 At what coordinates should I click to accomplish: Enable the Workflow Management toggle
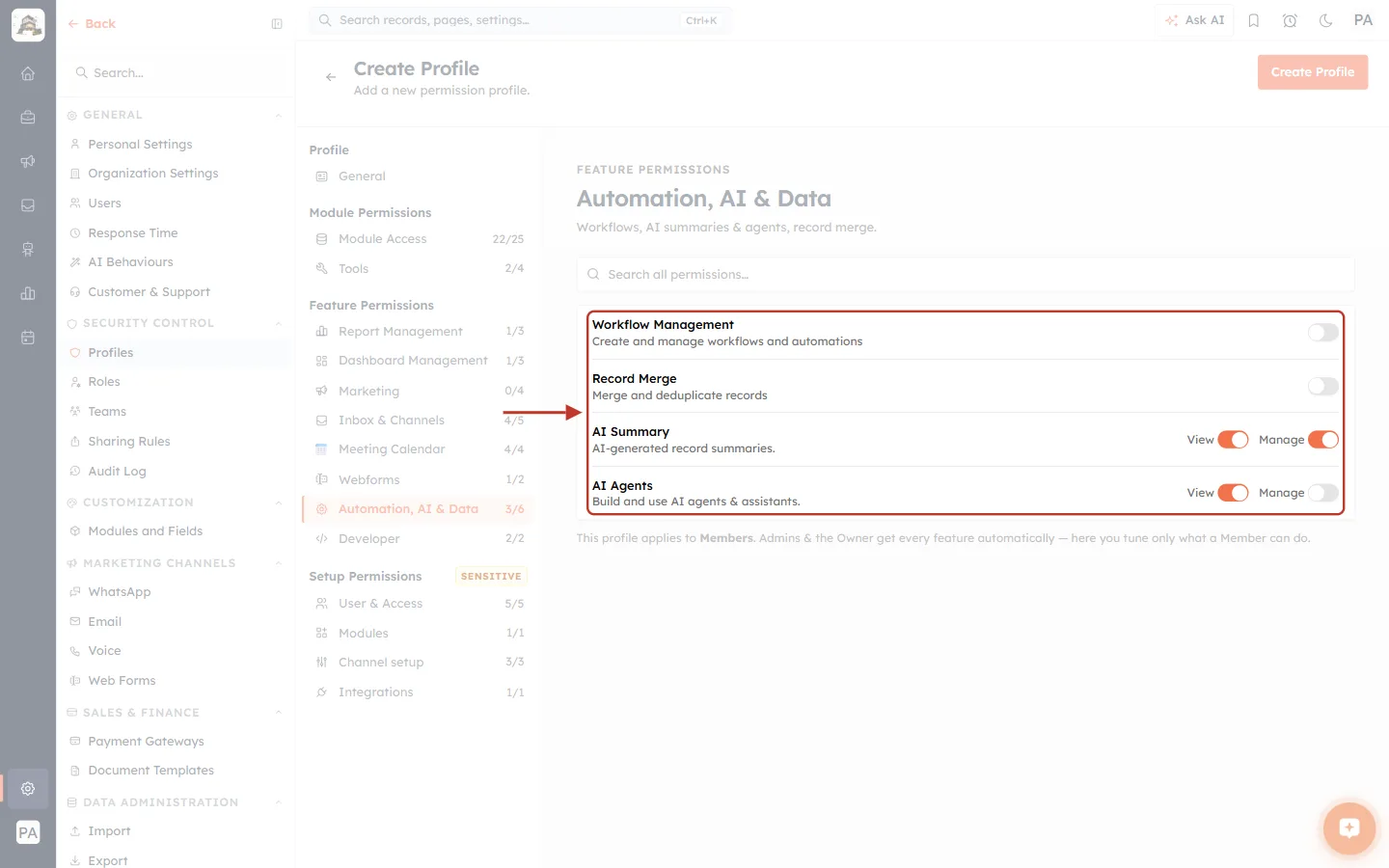point(1322,333)
